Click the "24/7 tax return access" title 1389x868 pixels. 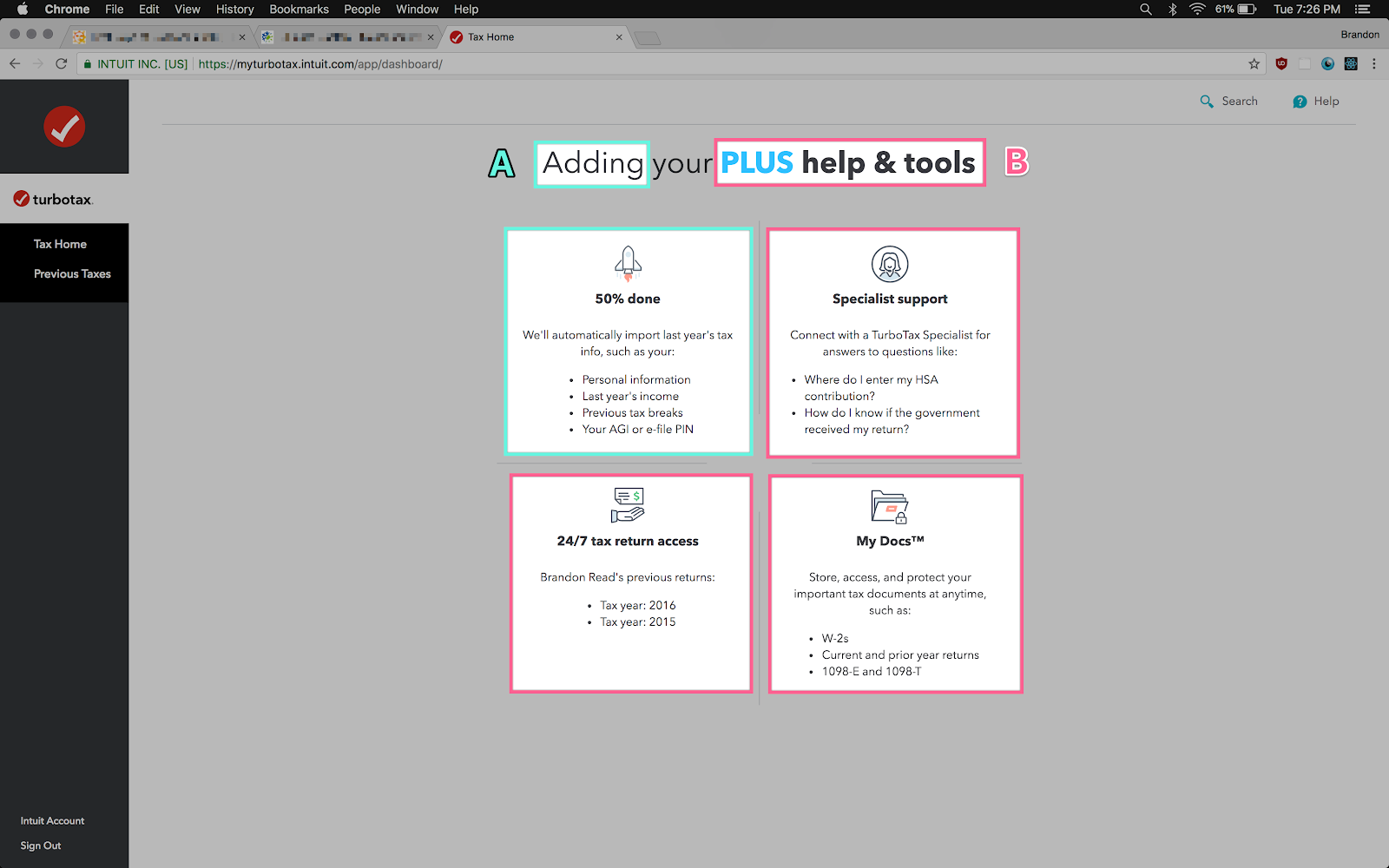628,541
